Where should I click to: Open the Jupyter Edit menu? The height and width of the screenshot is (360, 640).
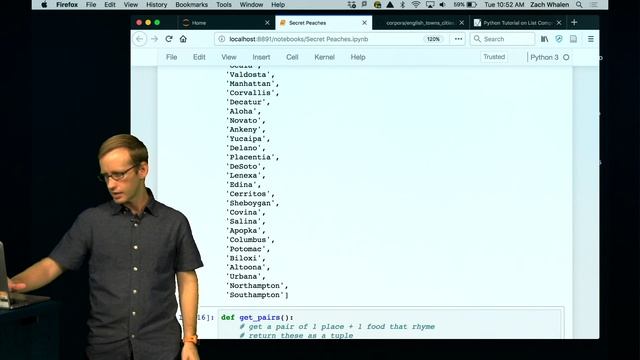click(x=199, y=57)
